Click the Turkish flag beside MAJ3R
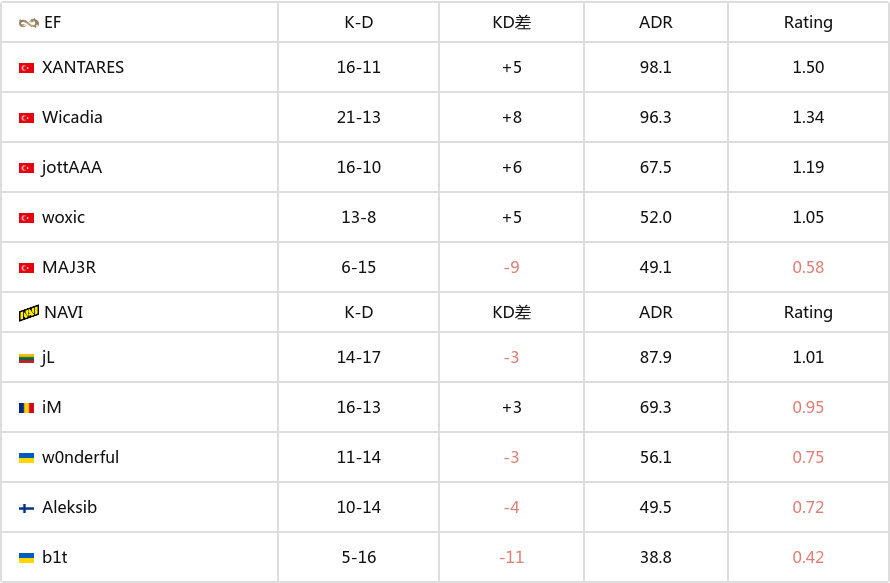The image size is (890, 583). (x=26, y=268)
